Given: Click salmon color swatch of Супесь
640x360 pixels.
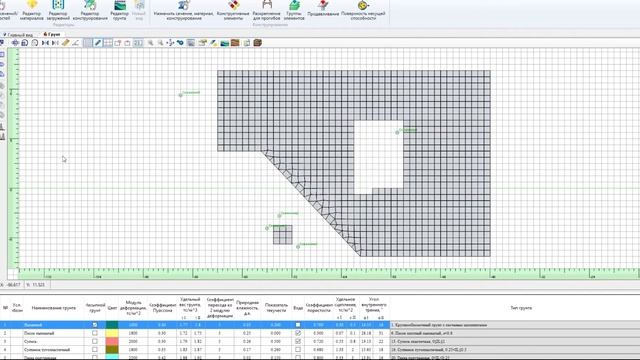Looking at the screenshot, I should tap(112, 341).
